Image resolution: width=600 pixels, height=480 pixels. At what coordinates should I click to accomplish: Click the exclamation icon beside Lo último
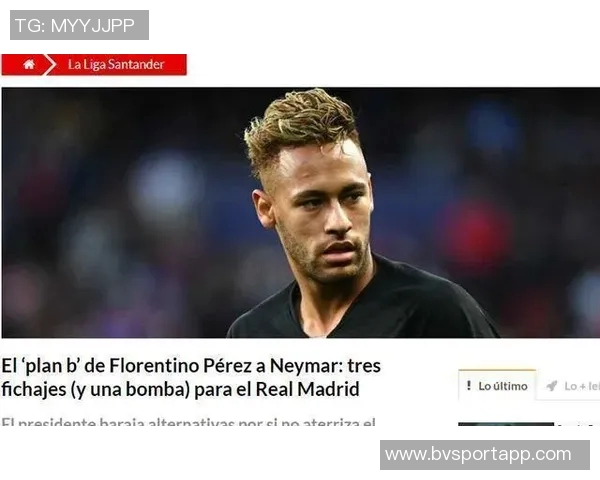pos(469,386)
